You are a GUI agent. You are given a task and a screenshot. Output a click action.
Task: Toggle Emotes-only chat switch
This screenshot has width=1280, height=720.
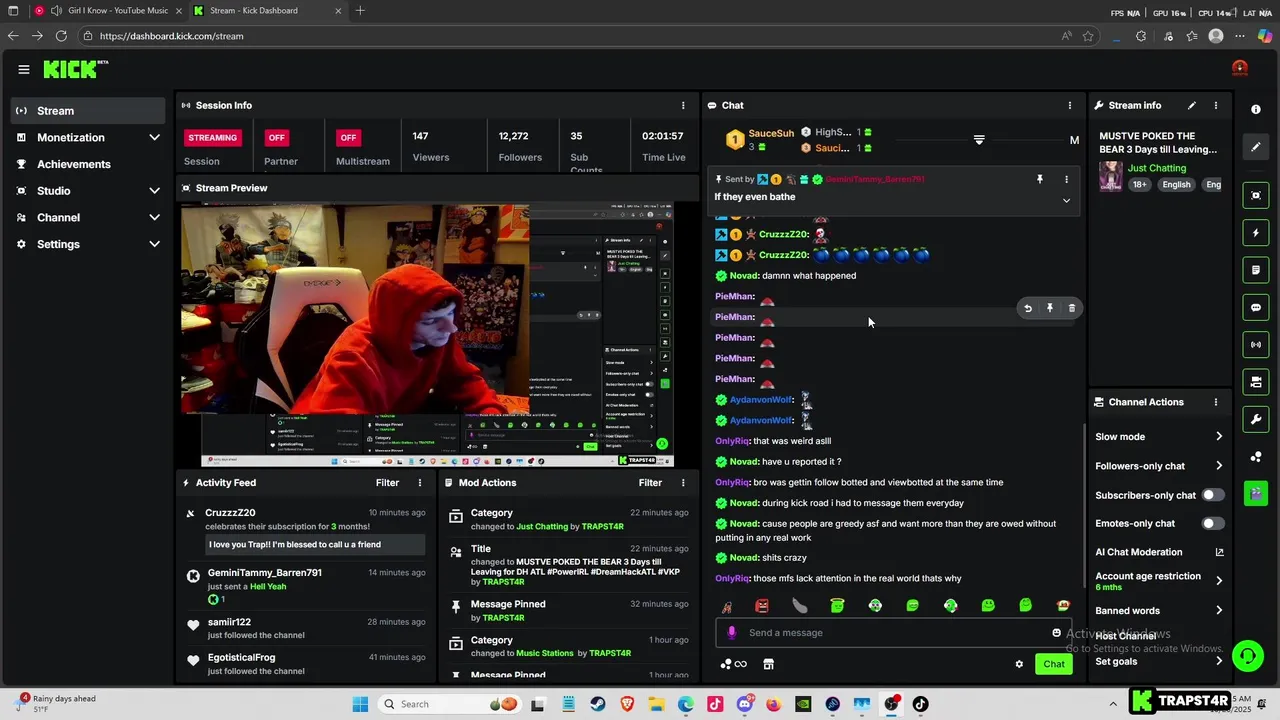1213,523
